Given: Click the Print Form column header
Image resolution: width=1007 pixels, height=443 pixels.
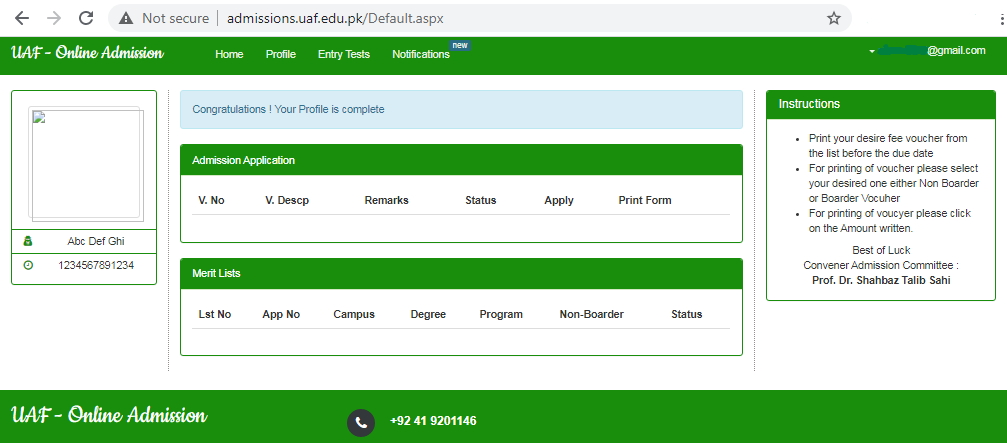Looking at the screenshot, I should pyautogui.click(x=645, y=200).
